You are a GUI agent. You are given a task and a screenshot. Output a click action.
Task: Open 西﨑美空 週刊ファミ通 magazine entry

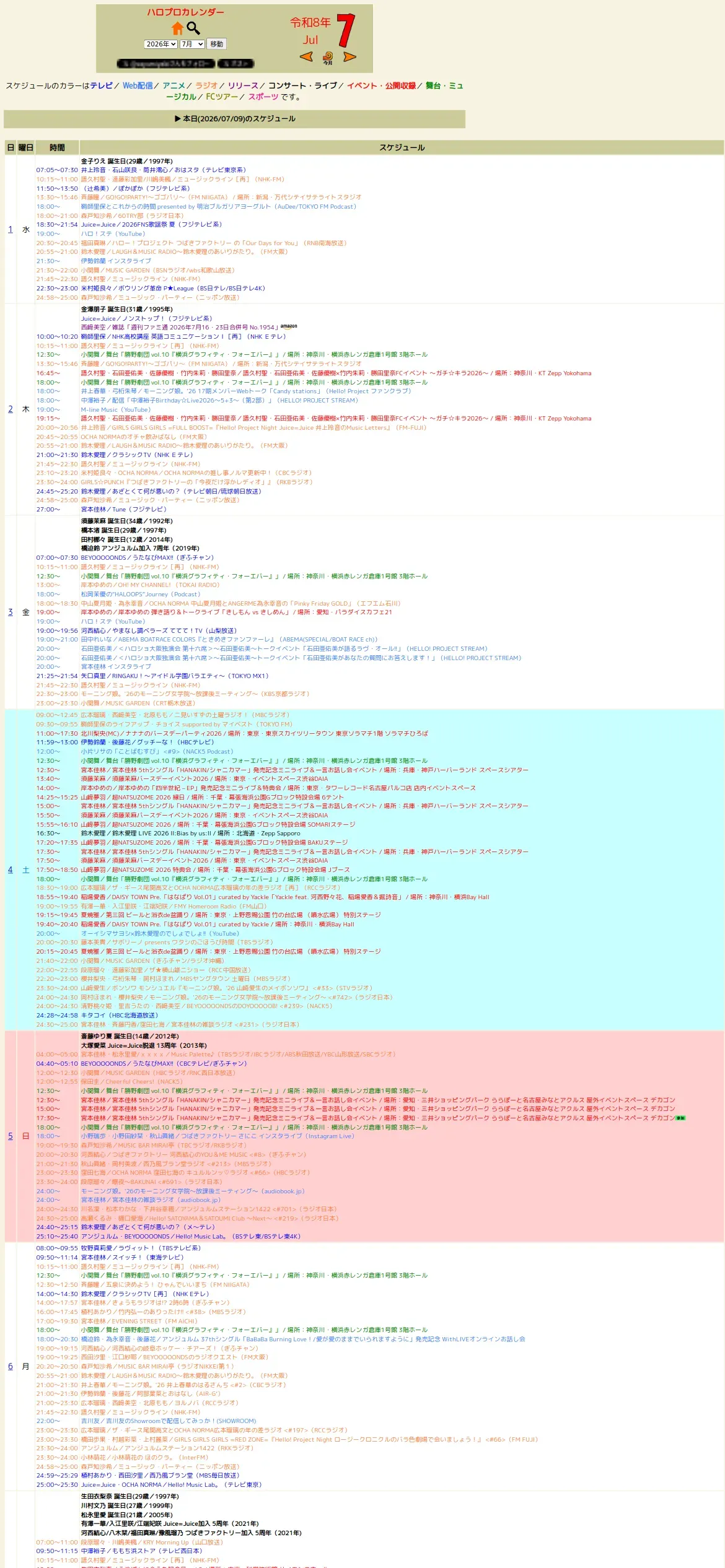tap(180, 328)
